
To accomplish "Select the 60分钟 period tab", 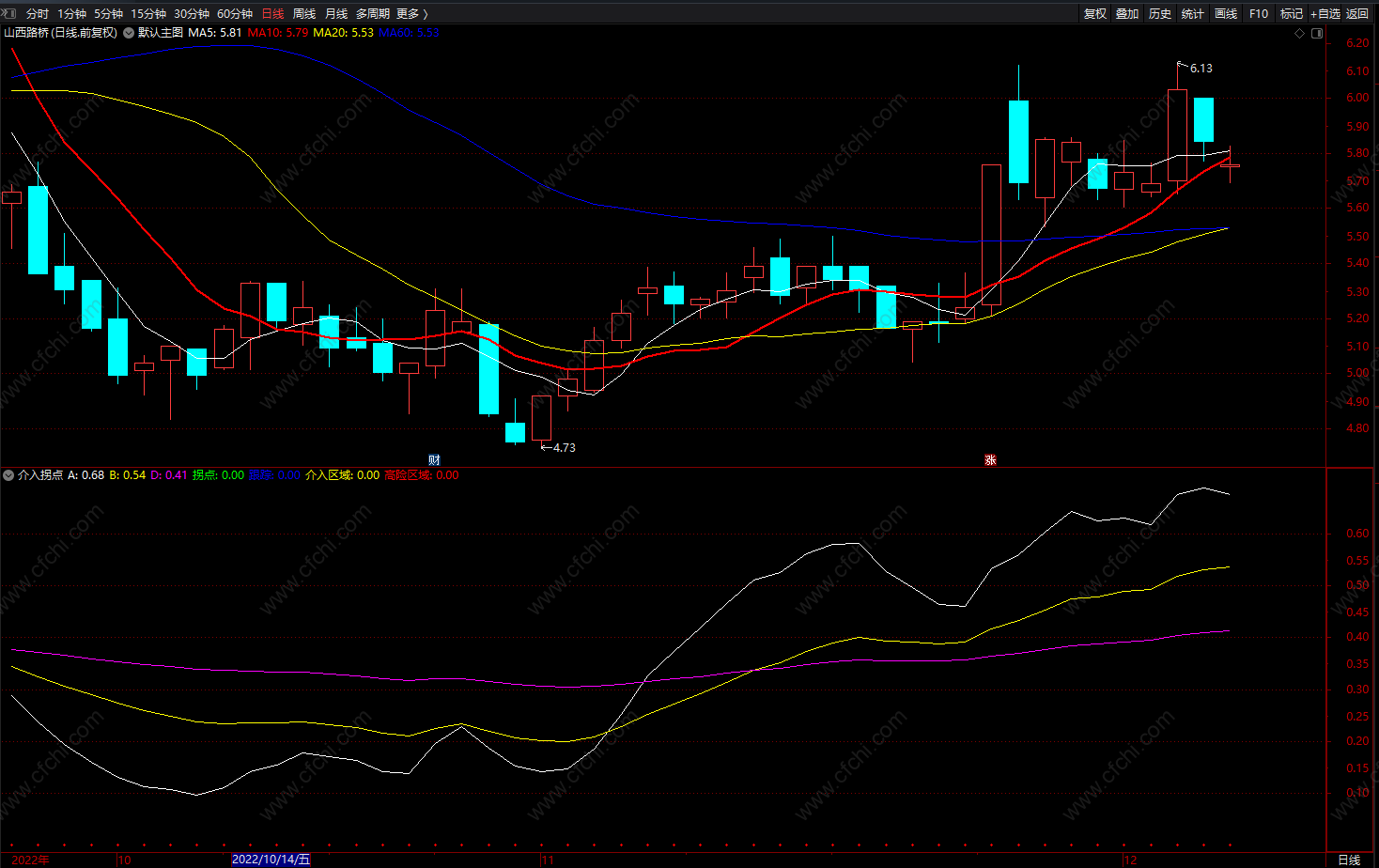I will [235, 14].
